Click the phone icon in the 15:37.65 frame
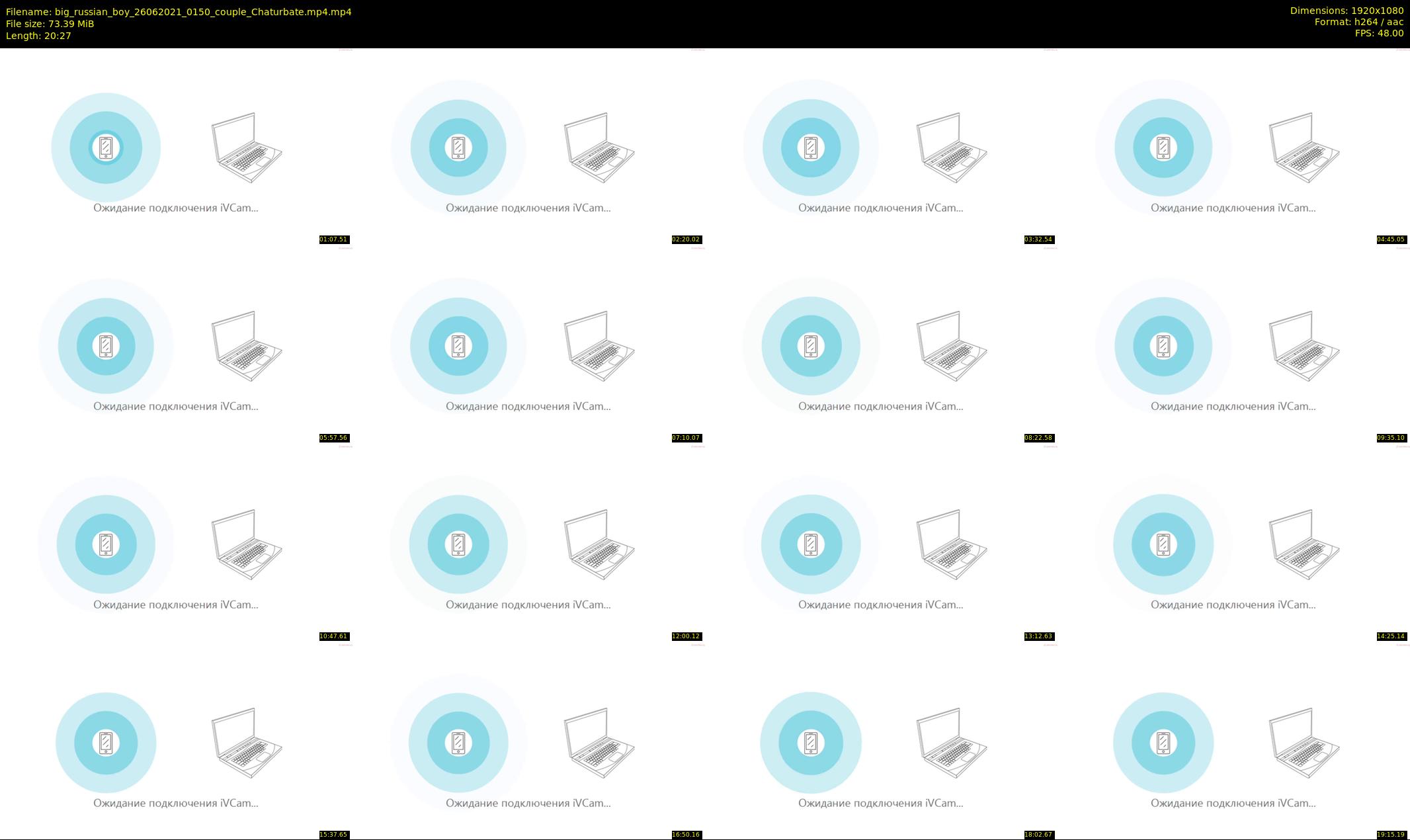The image size is (1410, 840). click(106, 742)
